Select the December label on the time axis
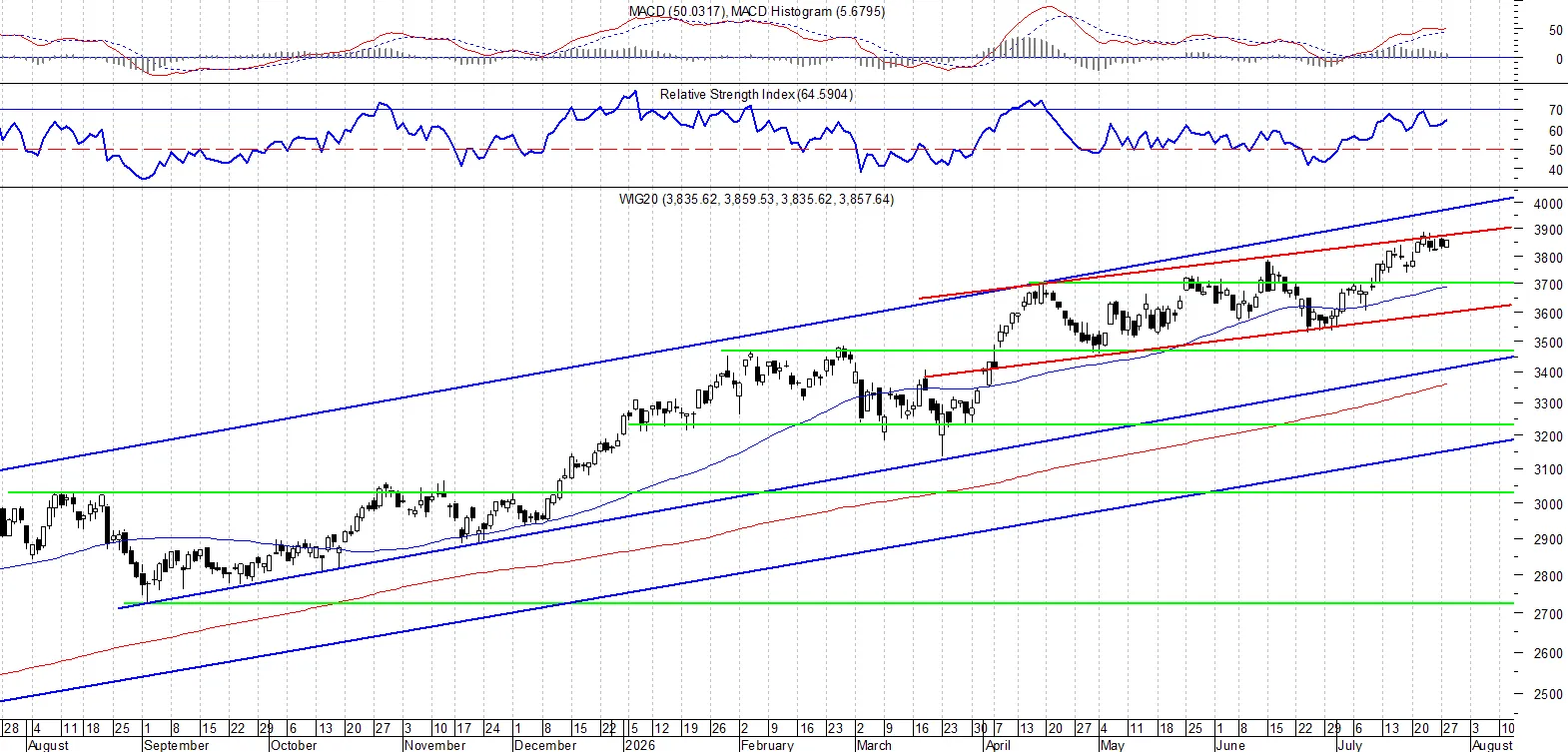 [545, 745]
